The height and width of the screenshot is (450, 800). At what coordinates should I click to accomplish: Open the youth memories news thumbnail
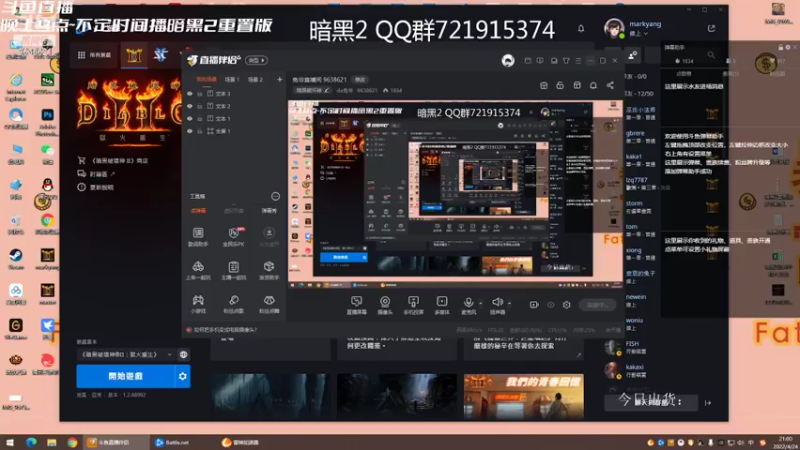[x=523, y=396]
